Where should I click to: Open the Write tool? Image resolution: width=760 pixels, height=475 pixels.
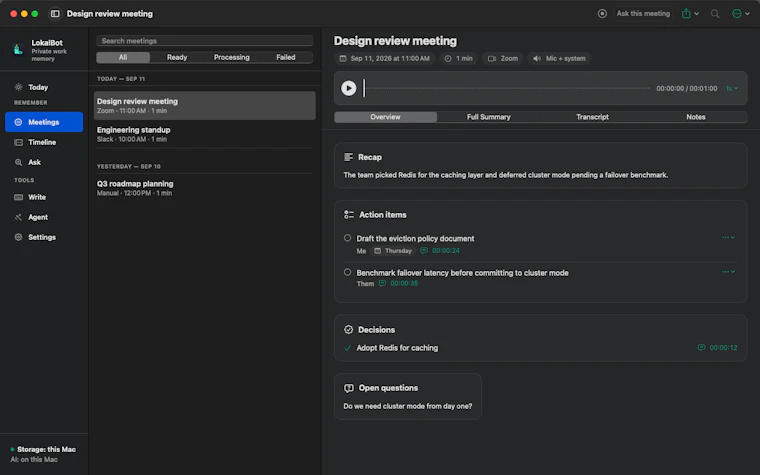(x=44, y=197)
